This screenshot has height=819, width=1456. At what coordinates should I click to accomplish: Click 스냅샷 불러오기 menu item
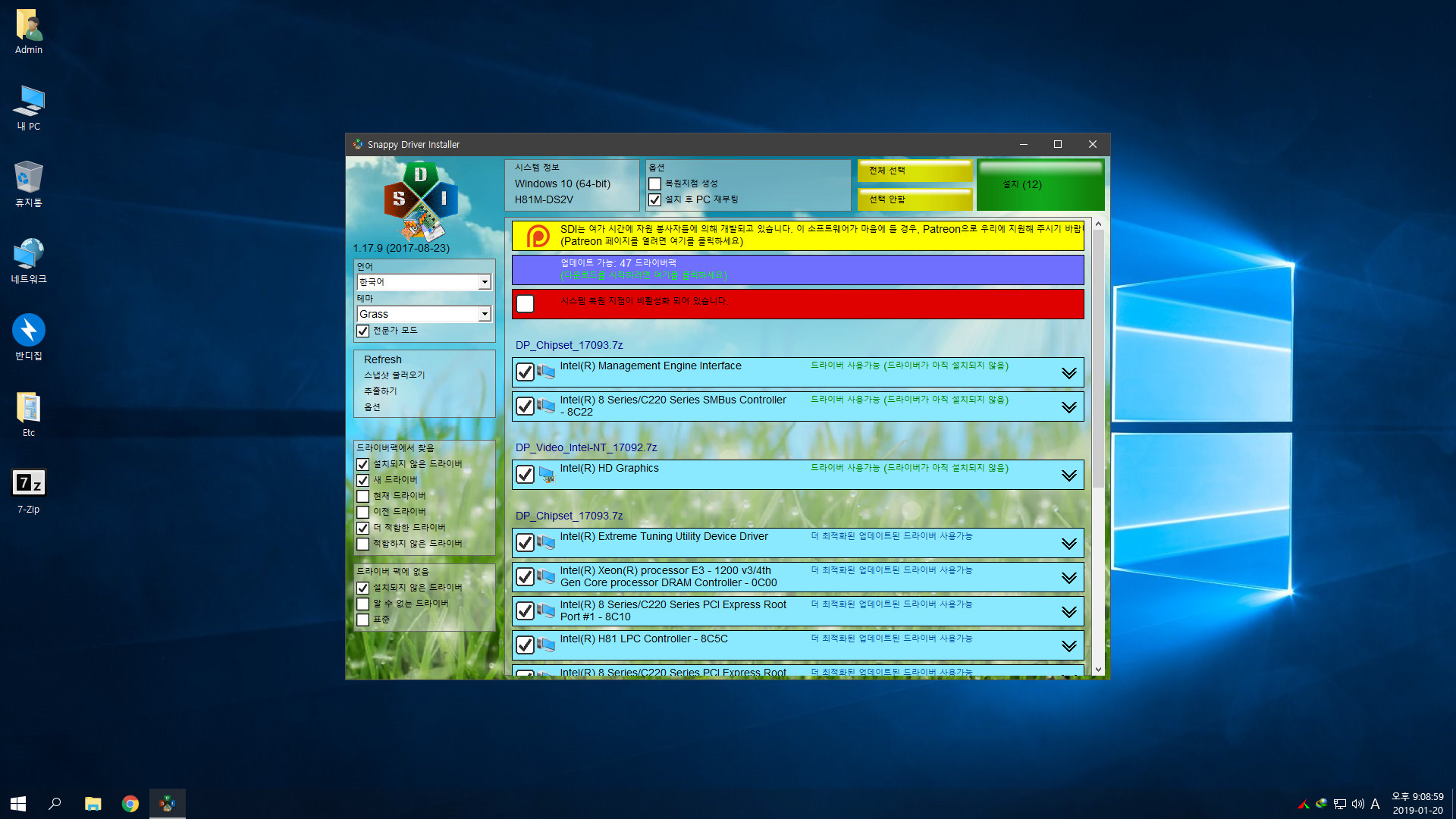(394, 375)
